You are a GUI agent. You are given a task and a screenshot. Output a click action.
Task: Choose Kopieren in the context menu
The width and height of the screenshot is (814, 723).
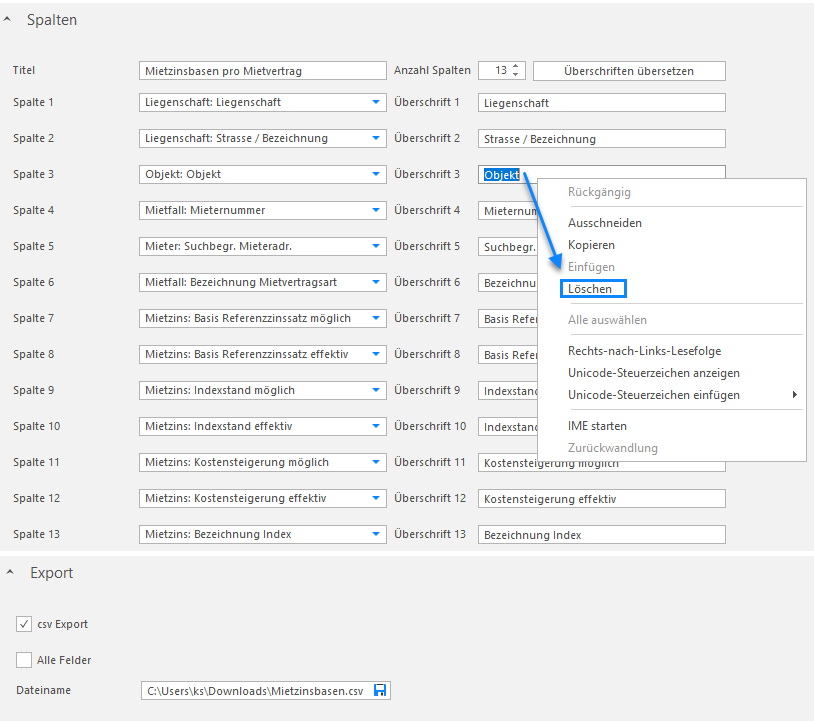tap(591, 244)
